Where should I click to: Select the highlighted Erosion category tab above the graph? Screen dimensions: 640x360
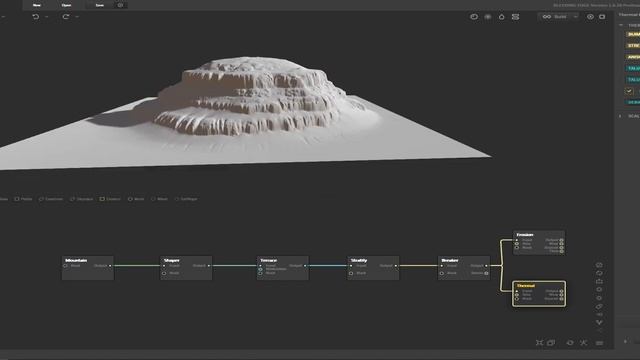point(110,199)
